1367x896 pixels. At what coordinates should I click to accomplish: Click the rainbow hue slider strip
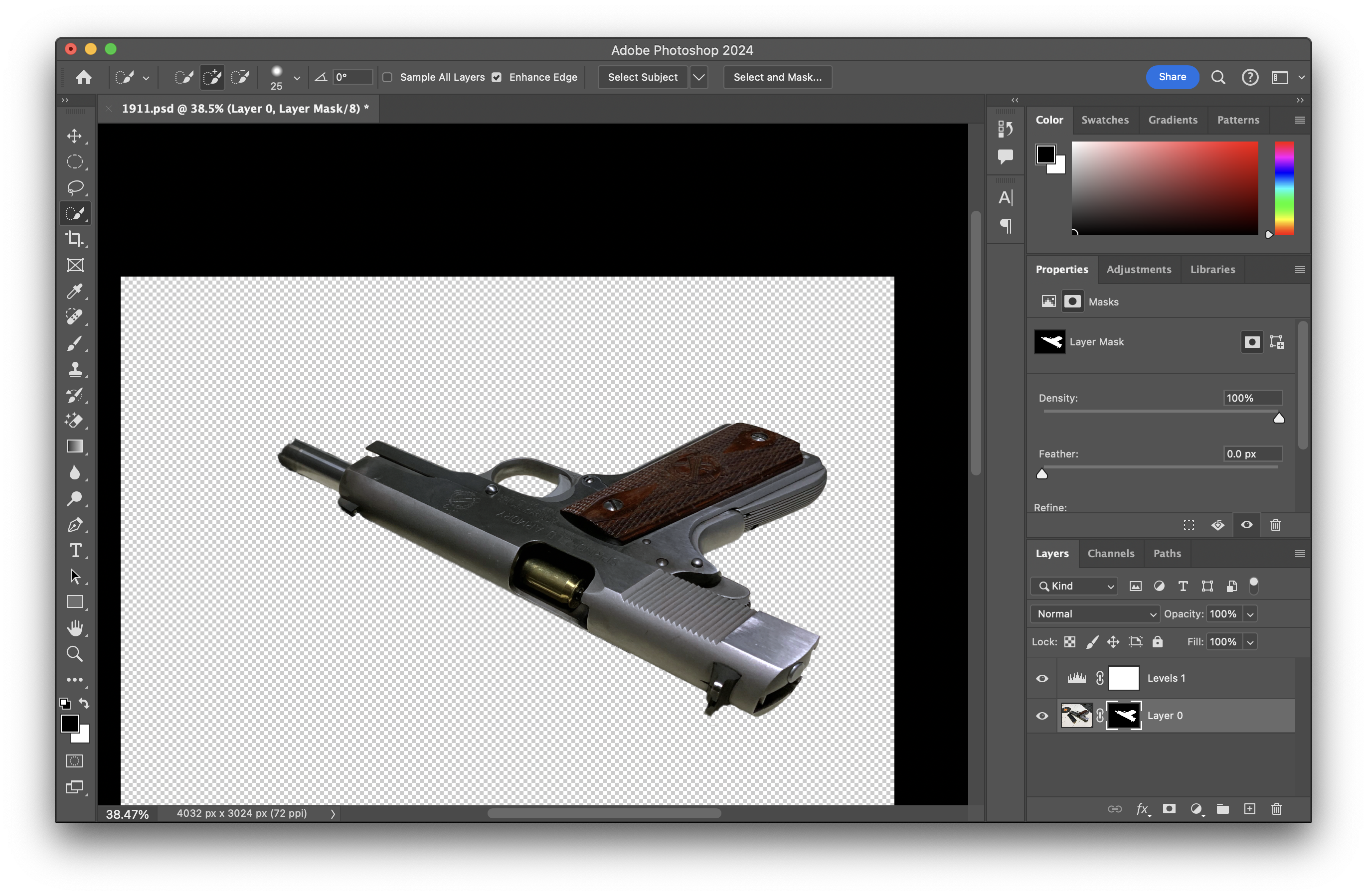[1284, 188]
